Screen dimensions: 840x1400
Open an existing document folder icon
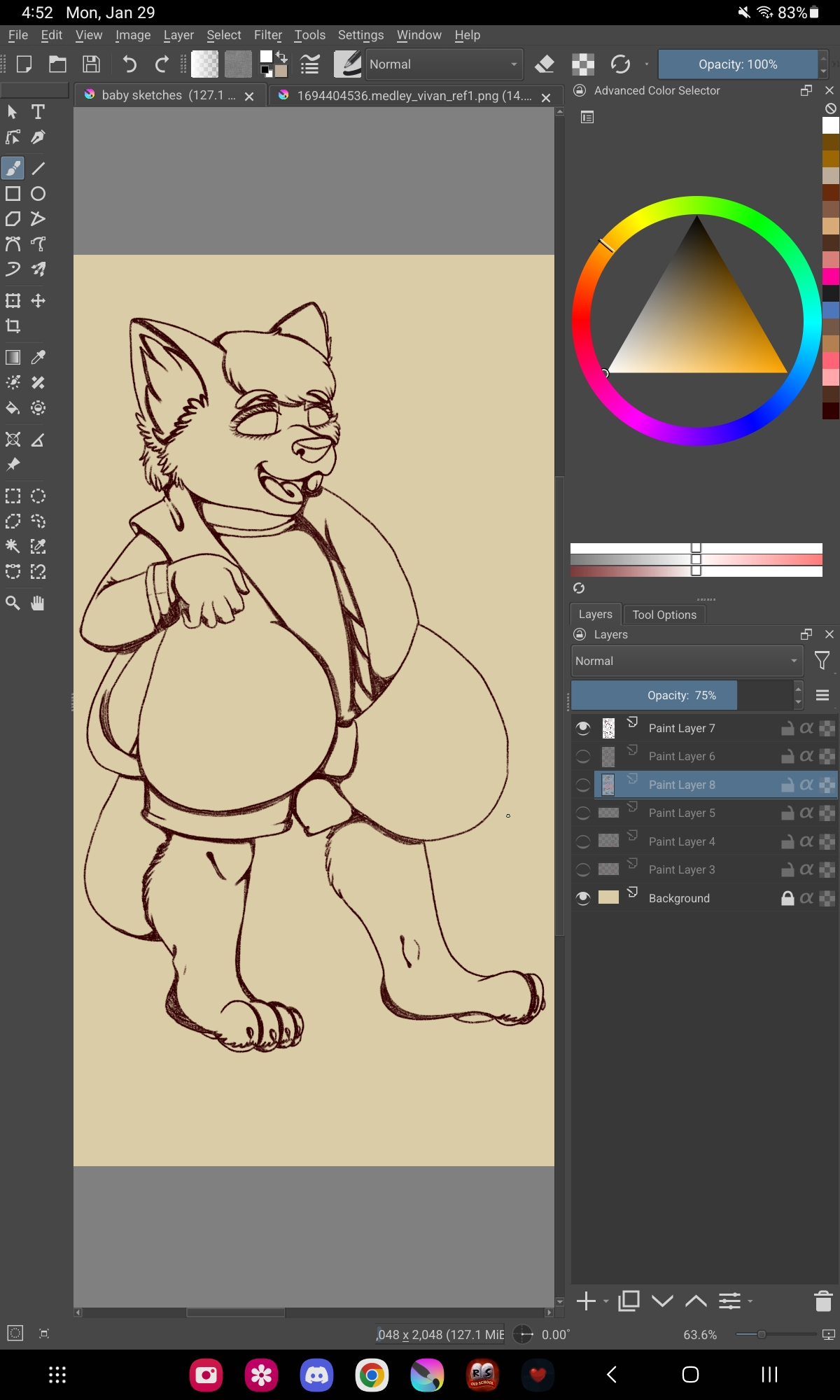tap(57, 64)
